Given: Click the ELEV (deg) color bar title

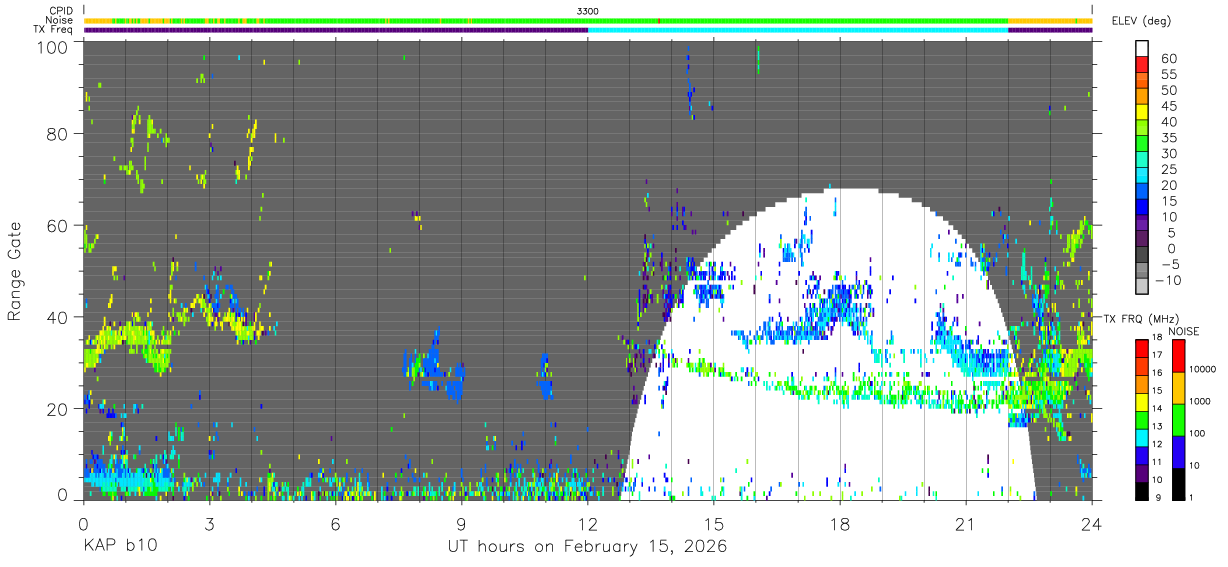Looking at the screenshot, I should click(x=1141, y=20).
